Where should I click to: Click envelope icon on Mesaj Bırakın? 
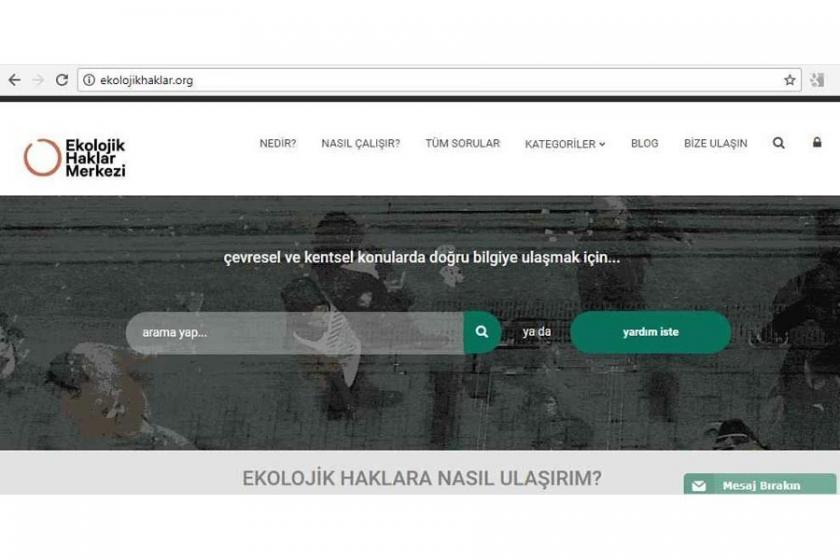point(699,486)
